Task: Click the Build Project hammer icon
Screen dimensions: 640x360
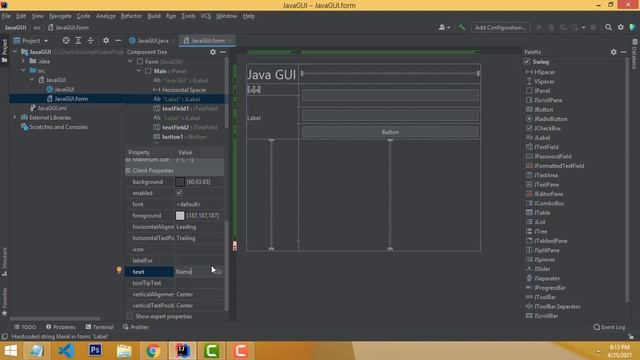Action: pos(462,27)
